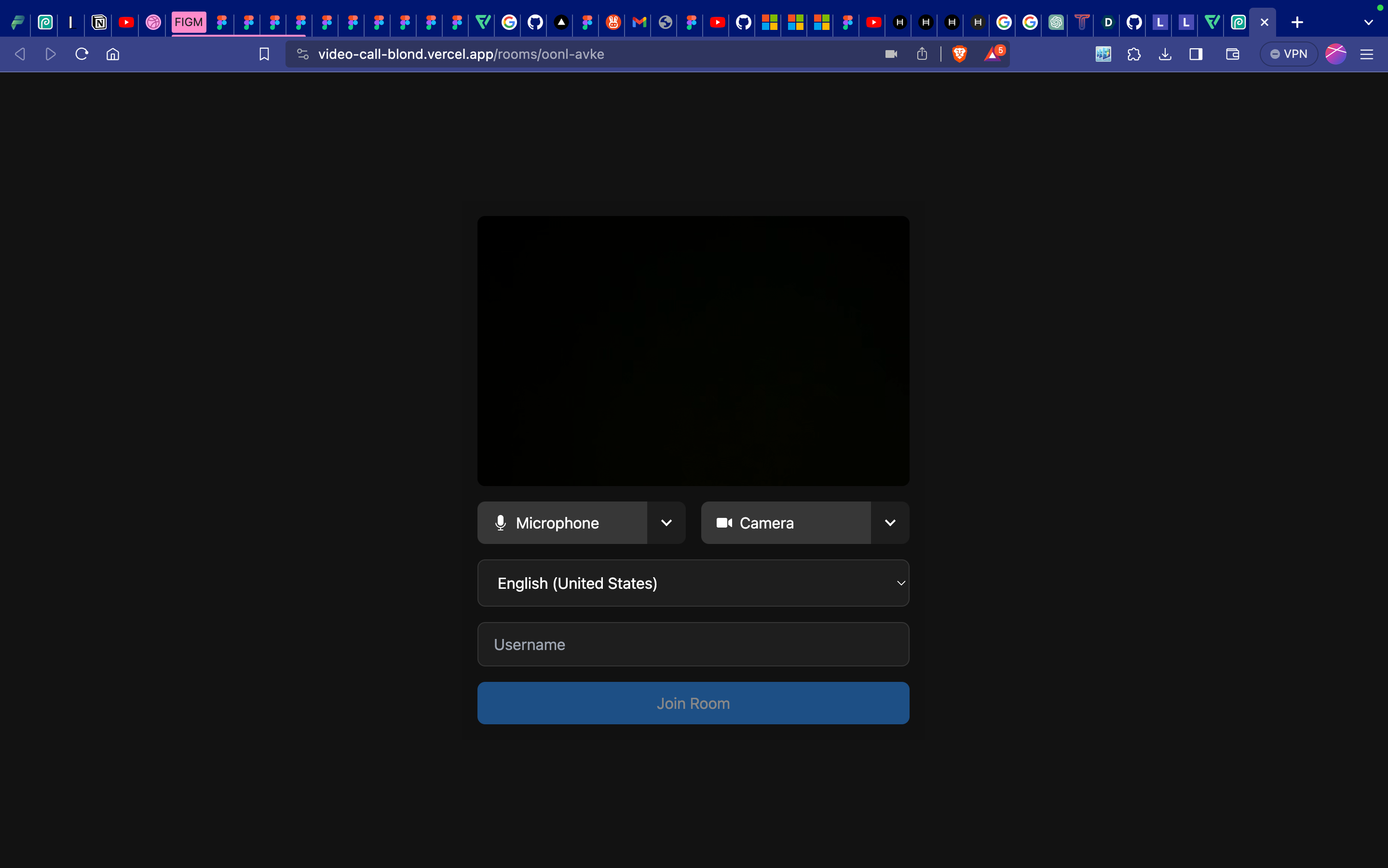The height and width of the screenshot is (868, 1388).
Task: Click the Username input field
Action: click(693, 645)
